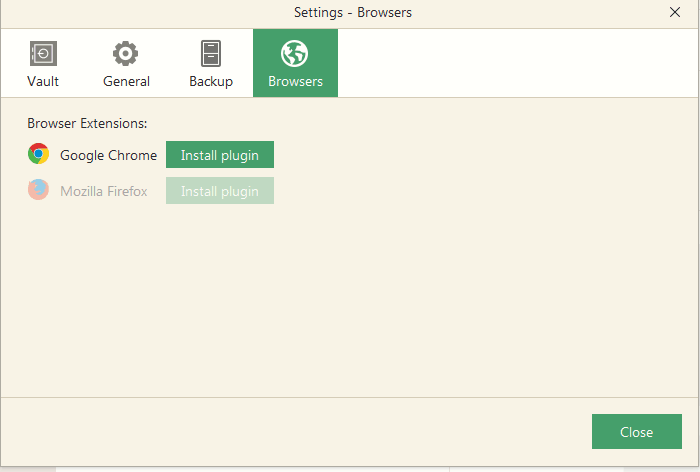Dismiss the dialog with the top-right X

pyautogui.click(x=675, y=12)
